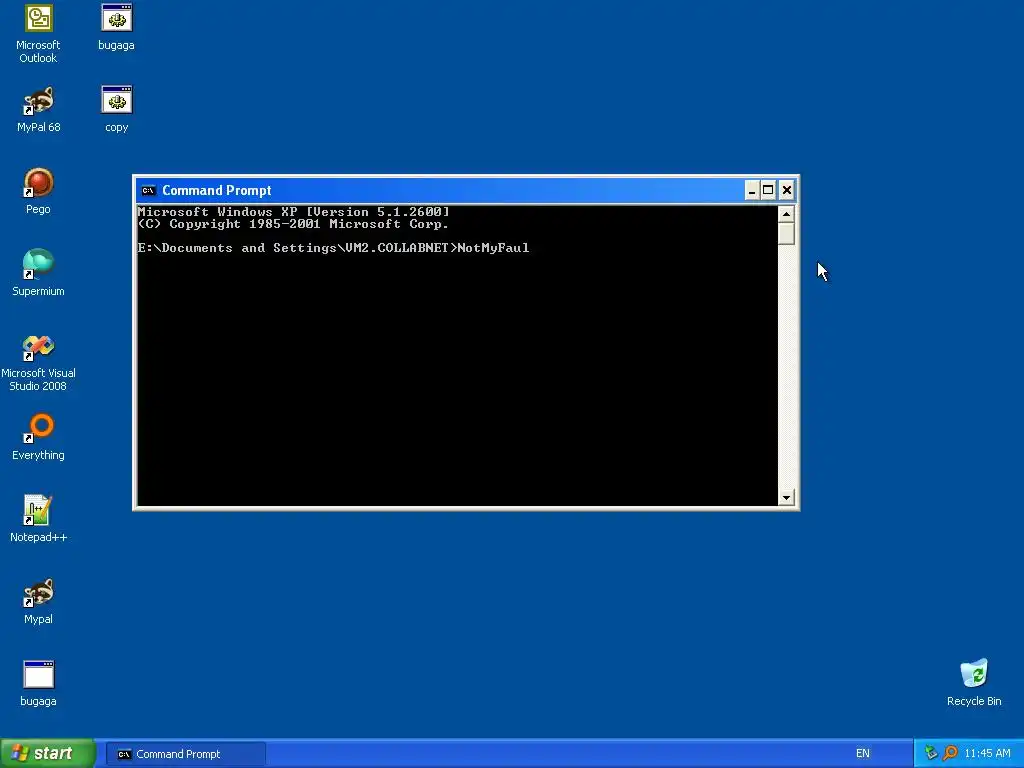Select the MyPal 68 desktop shortcut
1024x768 pixels.
(38, 109)
